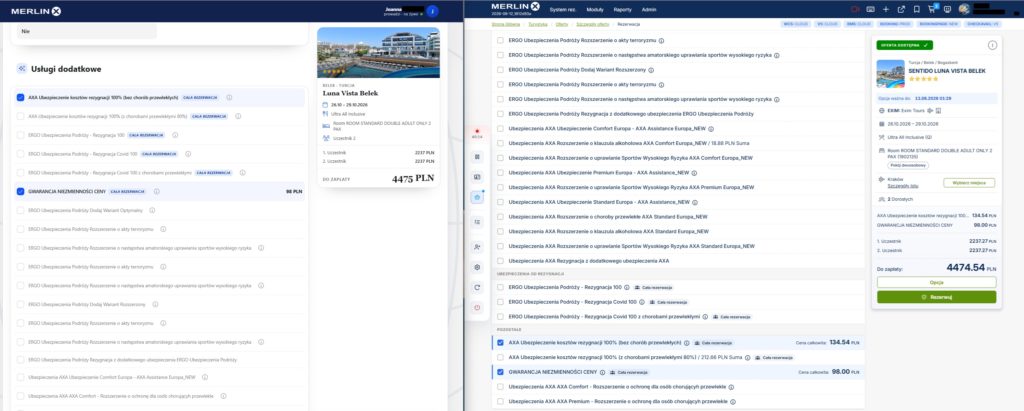
Task: Click the info icon on offer card
Action: click(993, 45)
